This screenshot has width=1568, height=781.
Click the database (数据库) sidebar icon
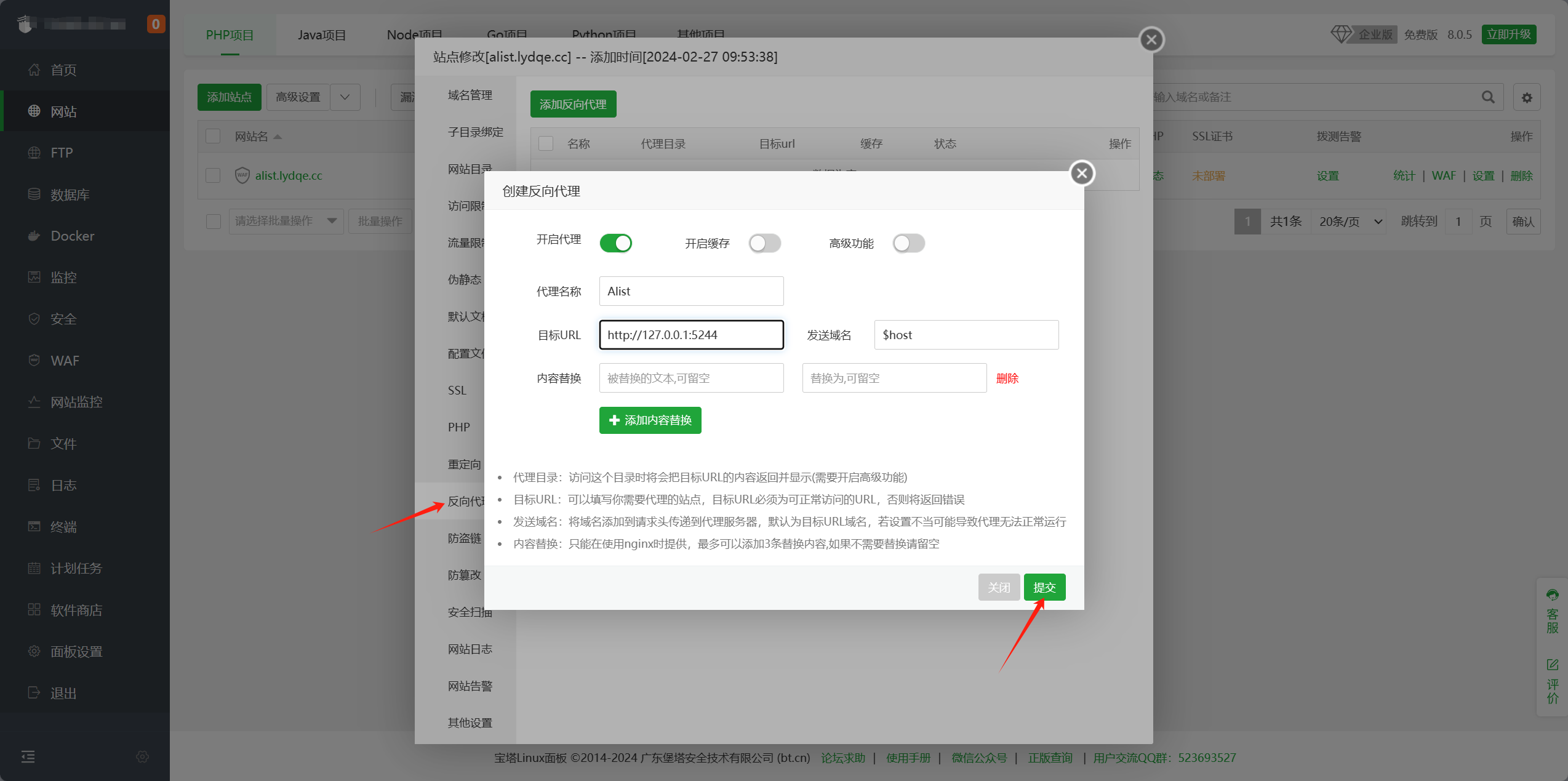(34, 194)
